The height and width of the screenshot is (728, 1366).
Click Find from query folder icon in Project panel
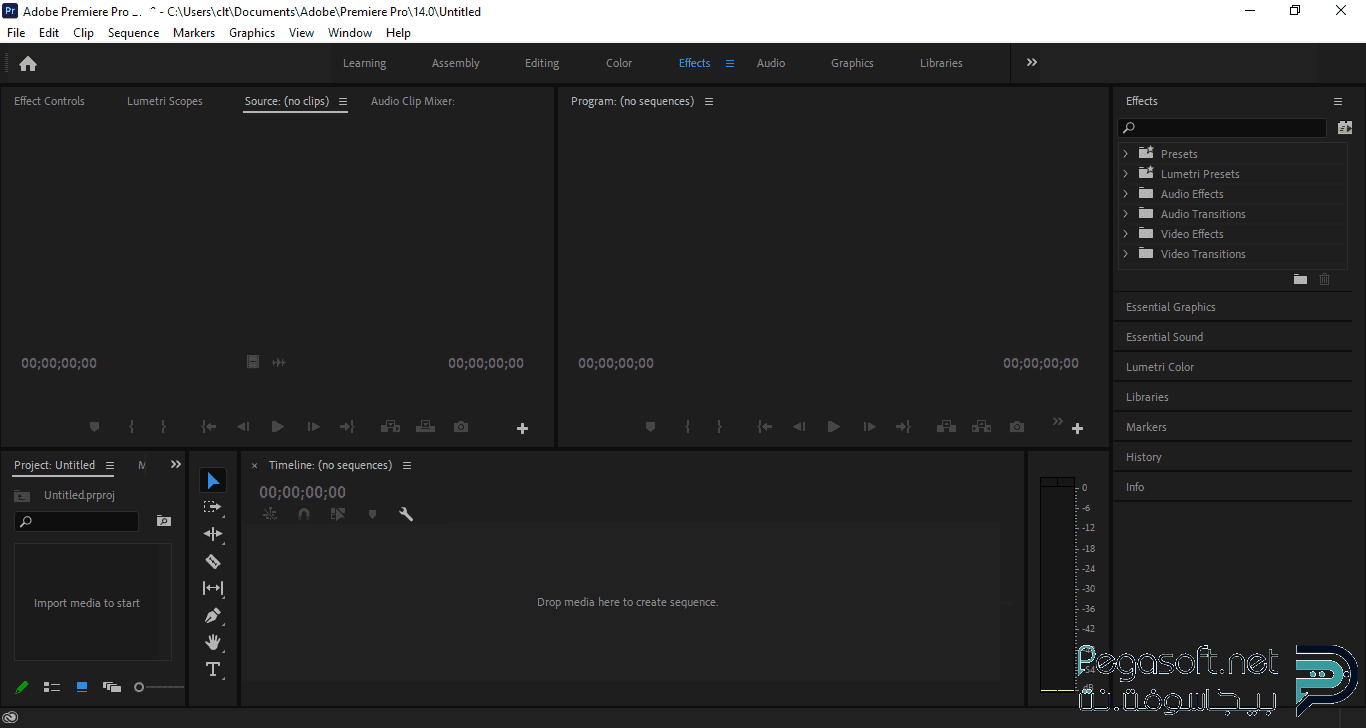pos(164,521)
